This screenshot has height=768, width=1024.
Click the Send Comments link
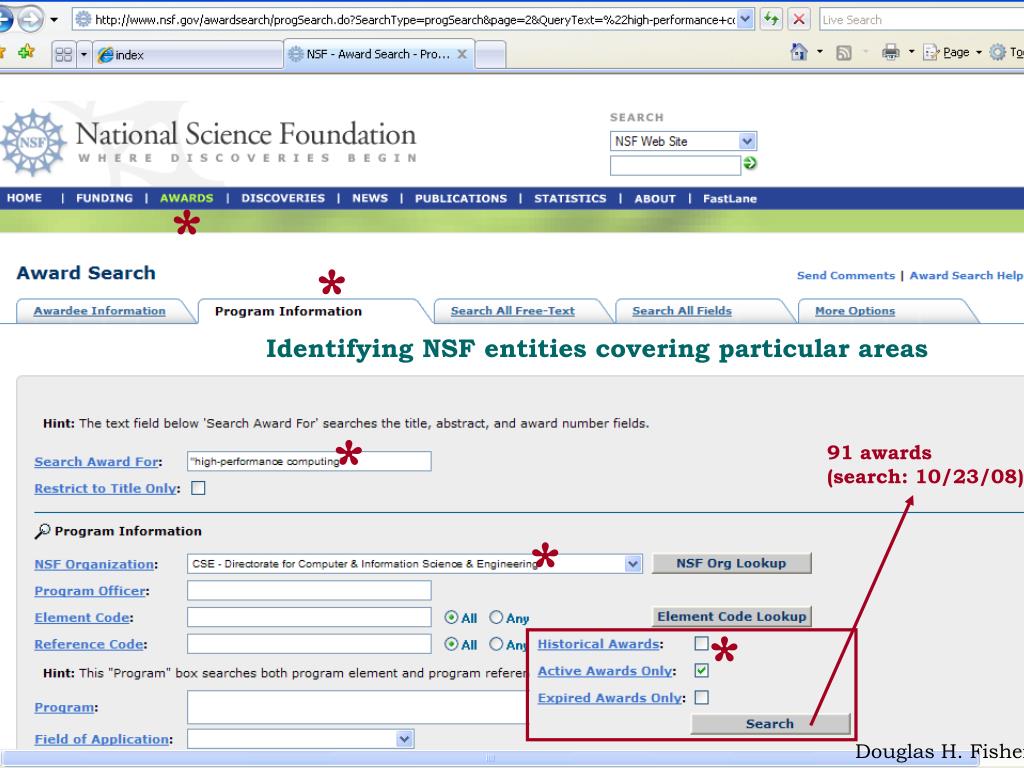coord(846,276)
